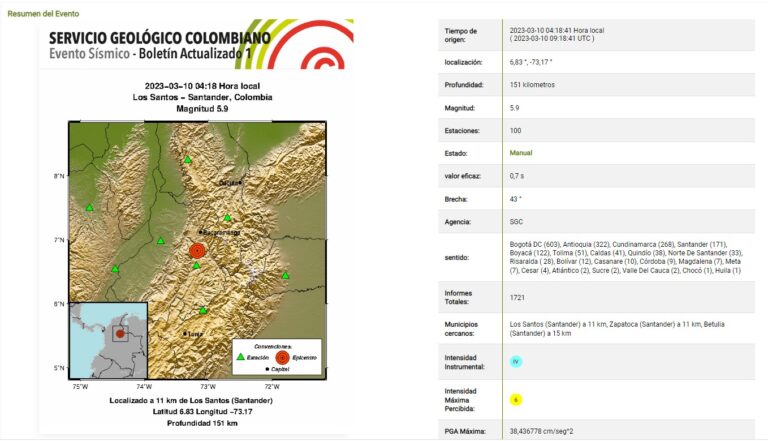Screen dimensions: 768x441
Task: Click the red epicenter marker on the map
Action: (197, 251)
